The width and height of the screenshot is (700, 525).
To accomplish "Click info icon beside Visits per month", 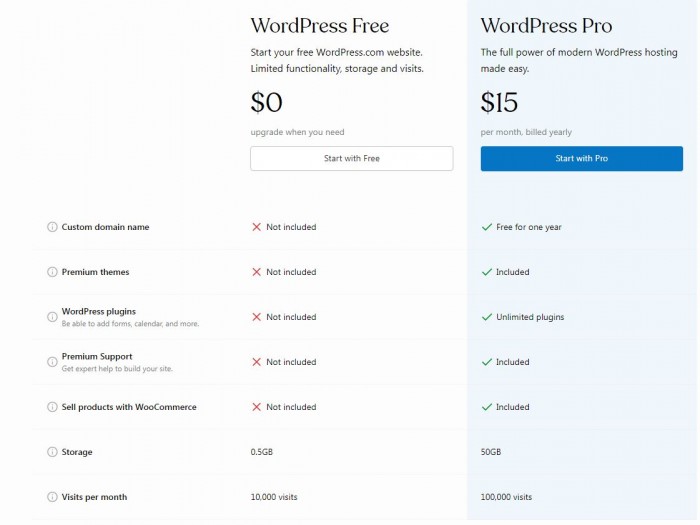I will point(52,497).
